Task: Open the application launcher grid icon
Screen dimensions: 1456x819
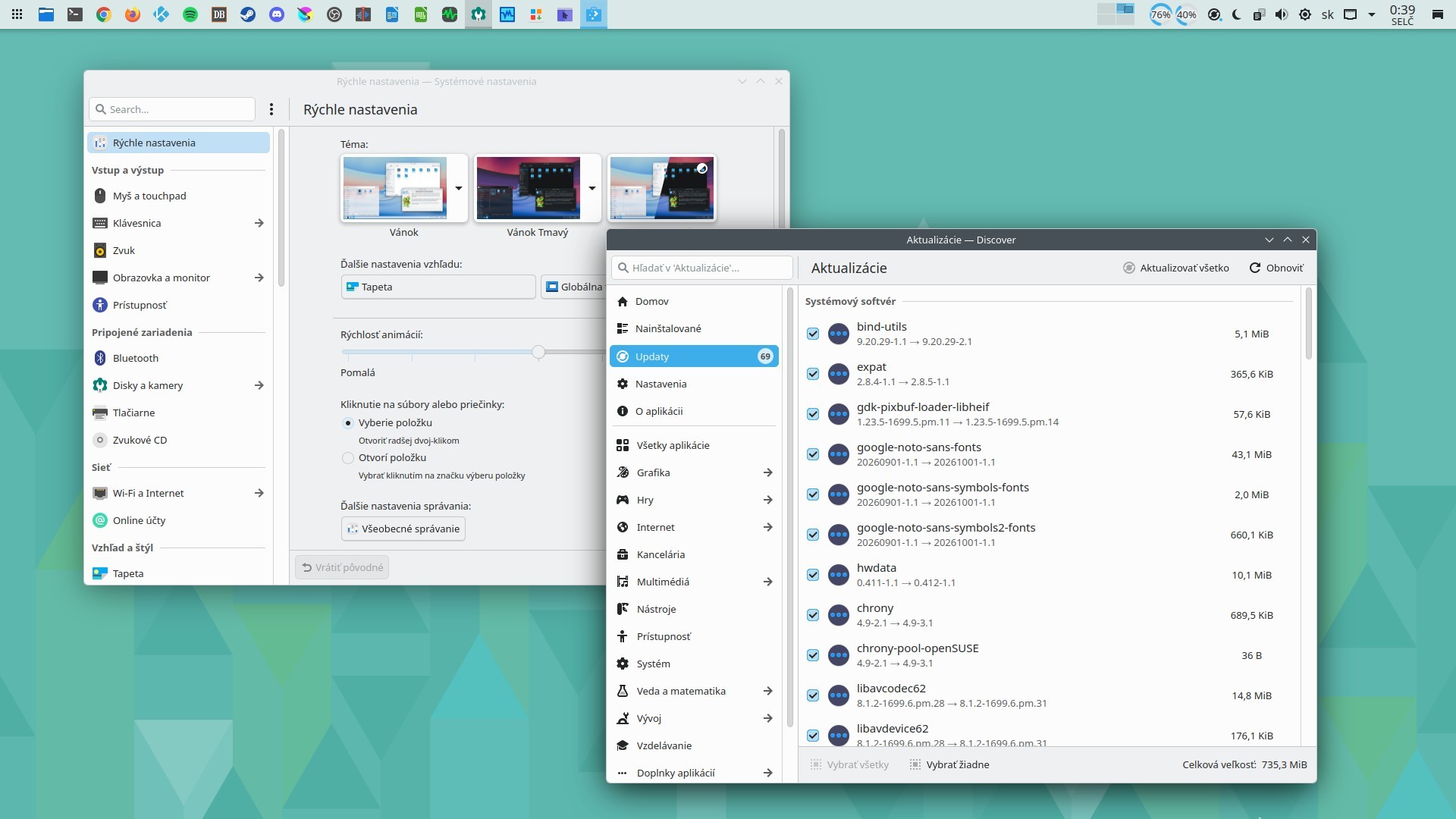Action: coord(17,14)
